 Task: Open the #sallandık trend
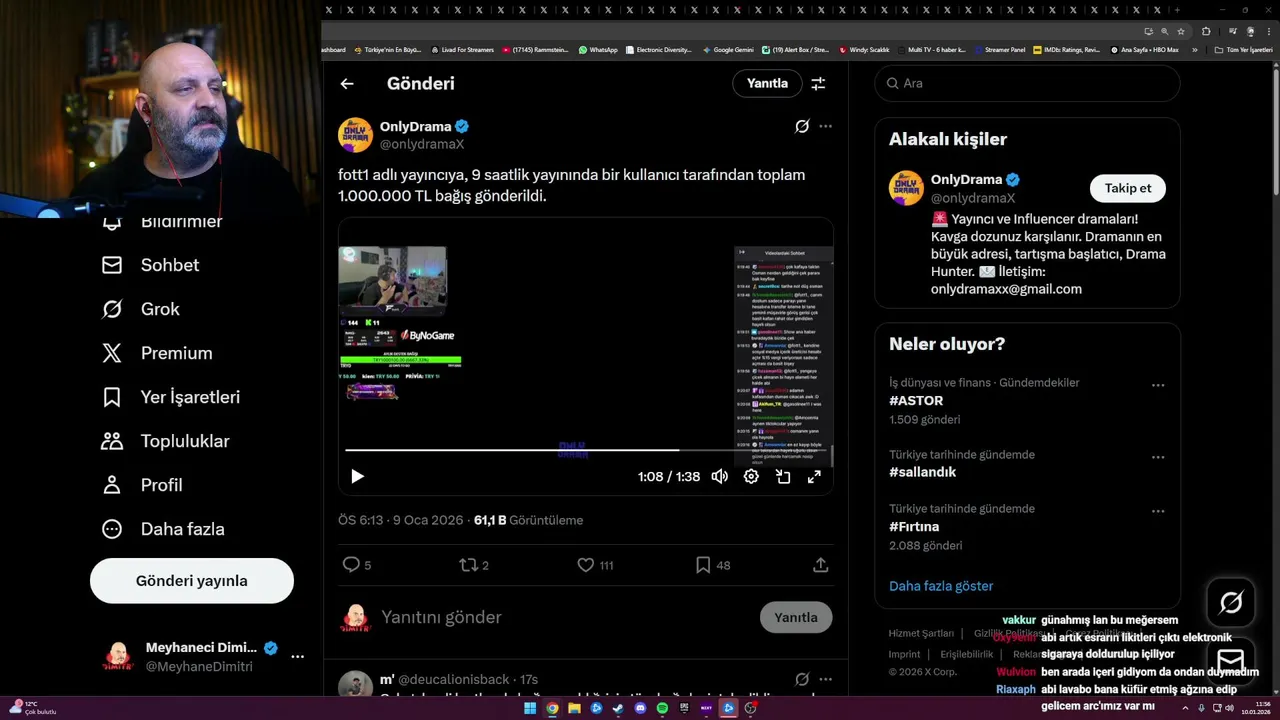point(923,472)
